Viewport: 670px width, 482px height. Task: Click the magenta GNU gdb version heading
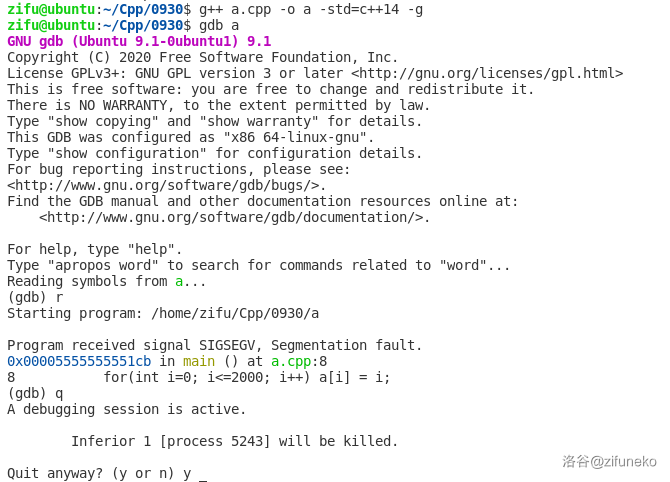139,41
